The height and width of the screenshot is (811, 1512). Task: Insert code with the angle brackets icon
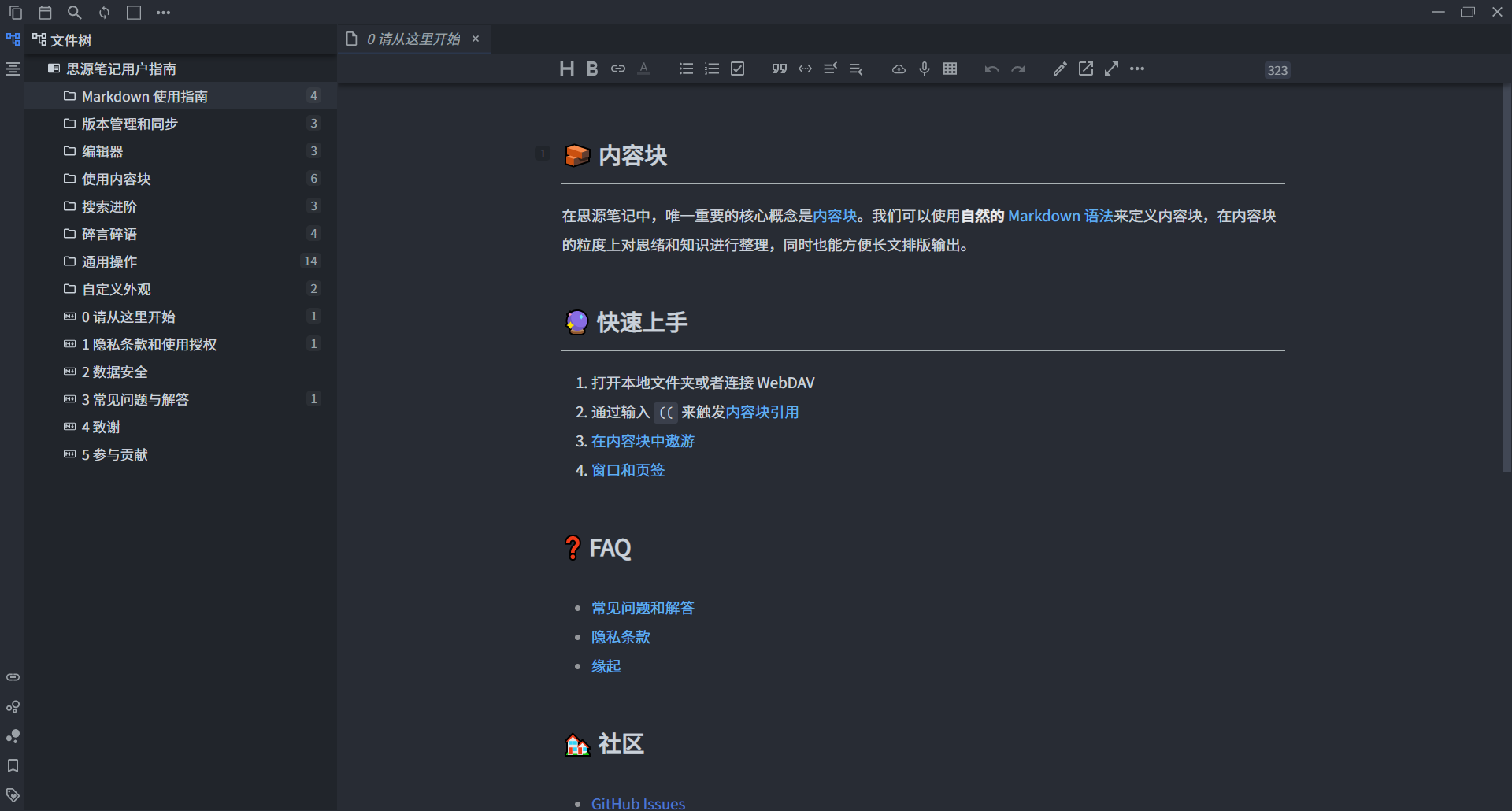point(805,69)
